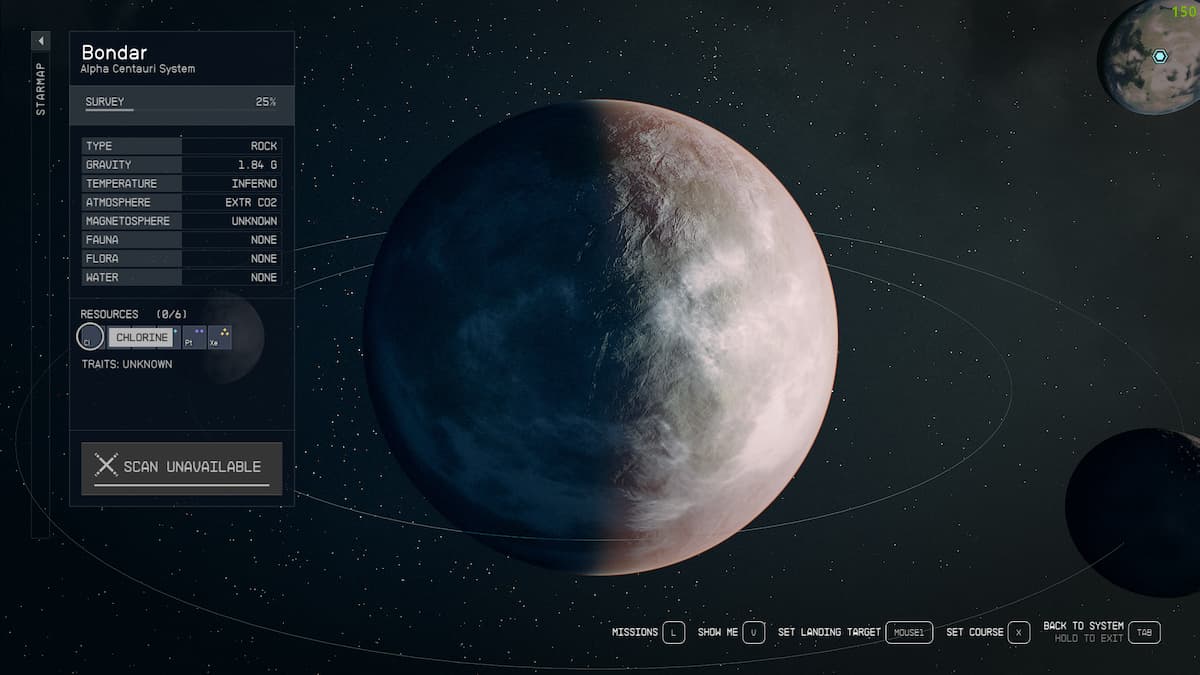Click the MOUSE1 Set Landing Target key
1200x675 pixels.
pyautogui.click(x=908, y=632)
